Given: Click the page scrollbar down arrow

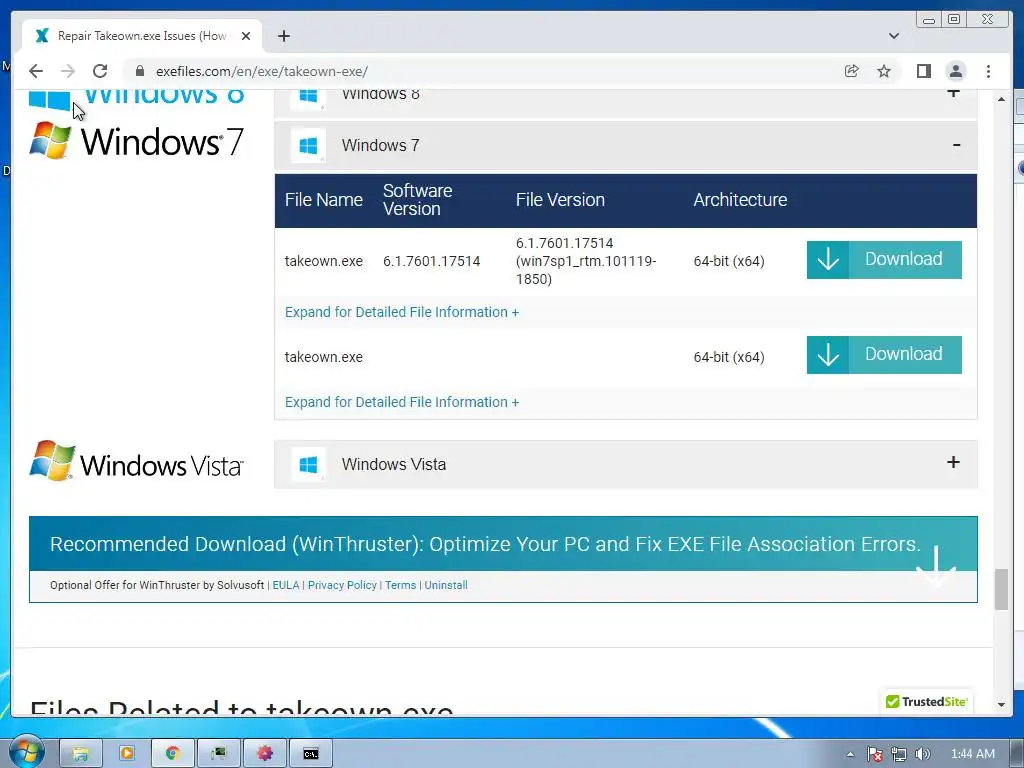Looking at the screenshot, I should pyautogui.click(x=1001, y=705).
